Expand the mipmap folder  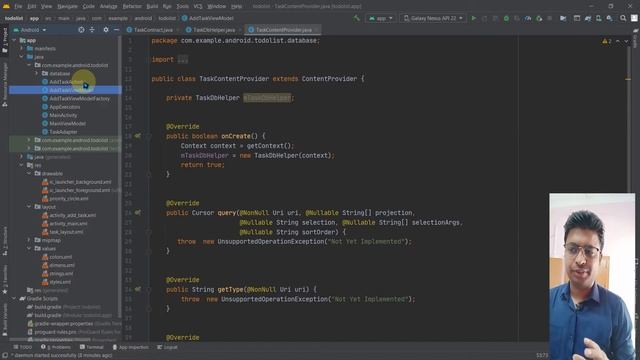[29, 240]
